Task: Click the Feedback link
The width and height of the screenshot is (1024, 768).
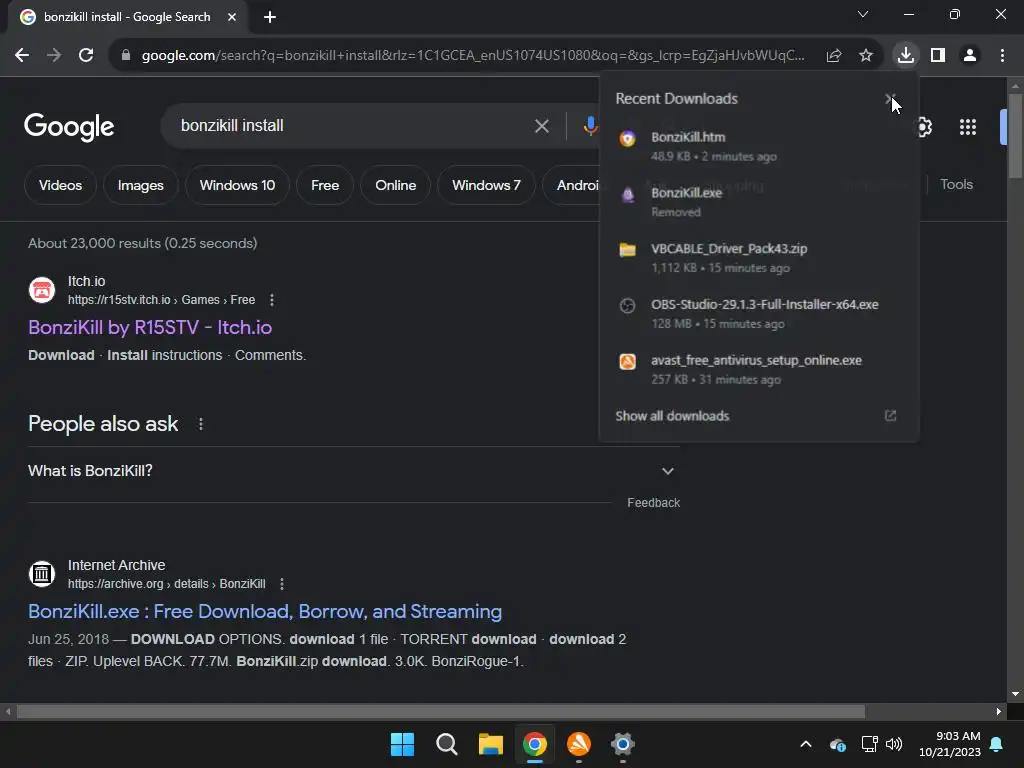Action: [653, 503]
